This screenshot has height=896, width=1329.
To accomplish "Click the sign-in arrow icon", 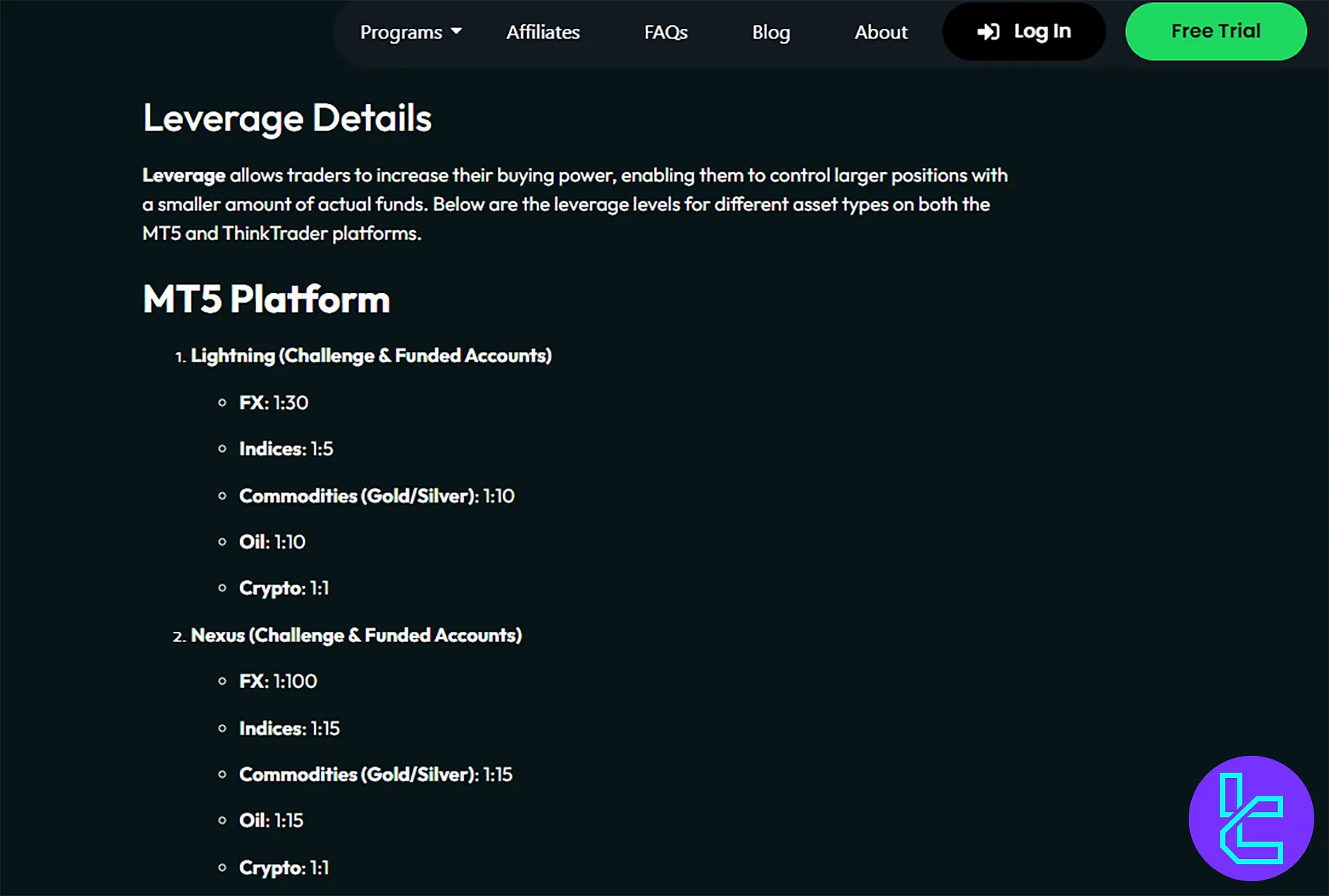I will point(988,32).
